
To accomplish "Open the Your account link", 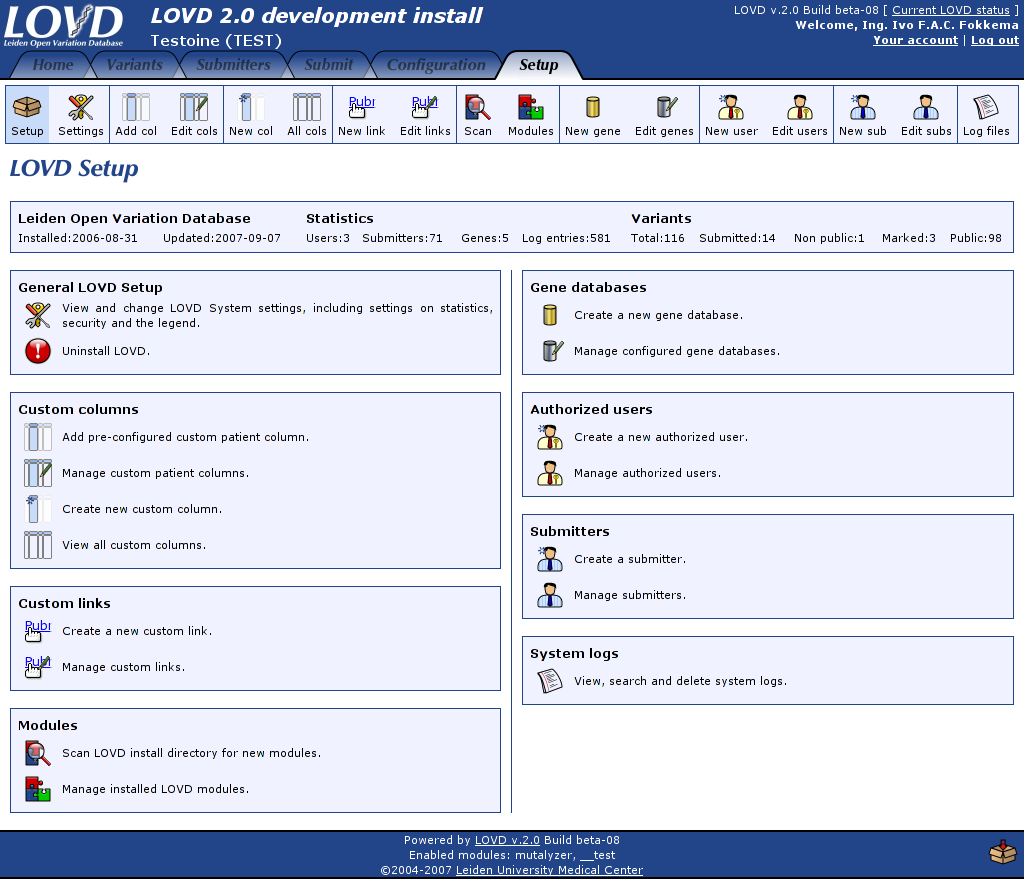I will point(916,40).
